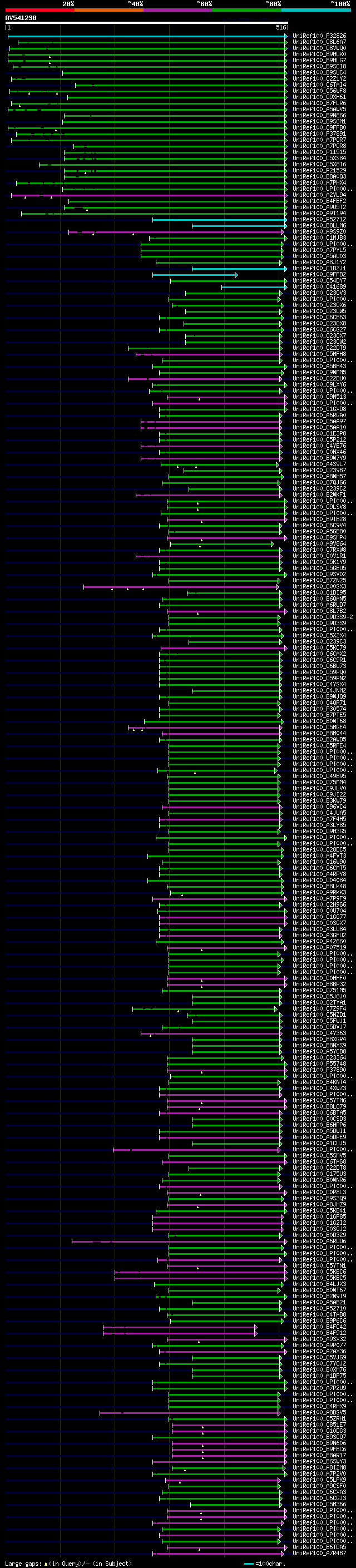This screenshot has height=1568, width=356.
Task: Select hit label UniRef100_C5MFH8
Action: (319, 354)
